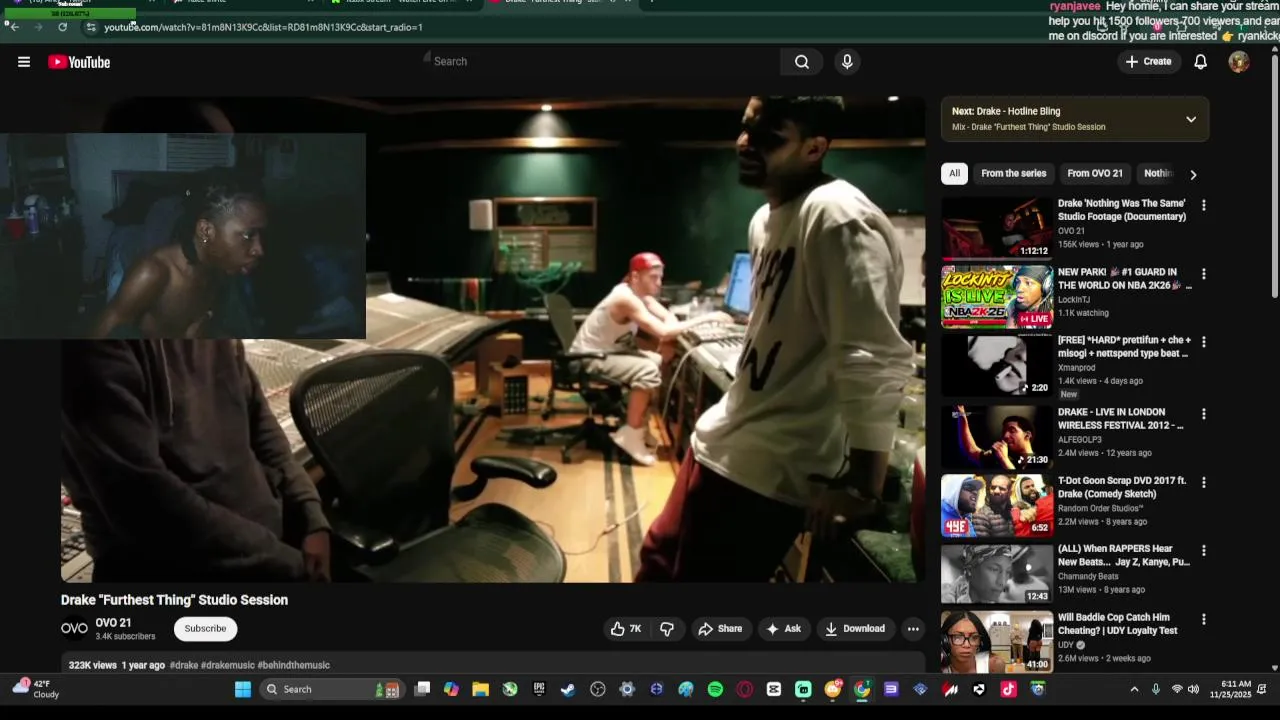This screenshot has width=1280, height=720.
Task: Show more filter chips with right arrow
Action: (1193, 175)
